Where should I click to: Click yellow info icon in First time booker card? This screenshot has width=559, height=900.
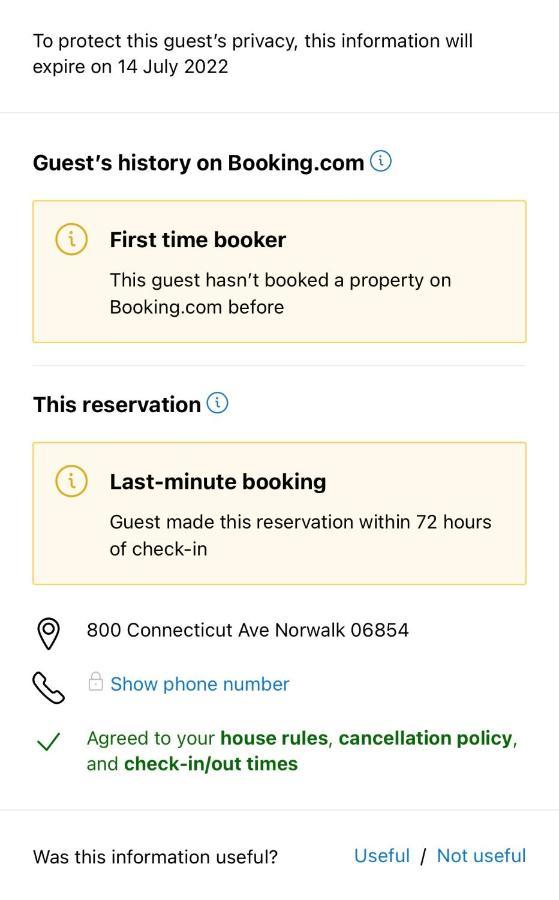coord(71,239)
